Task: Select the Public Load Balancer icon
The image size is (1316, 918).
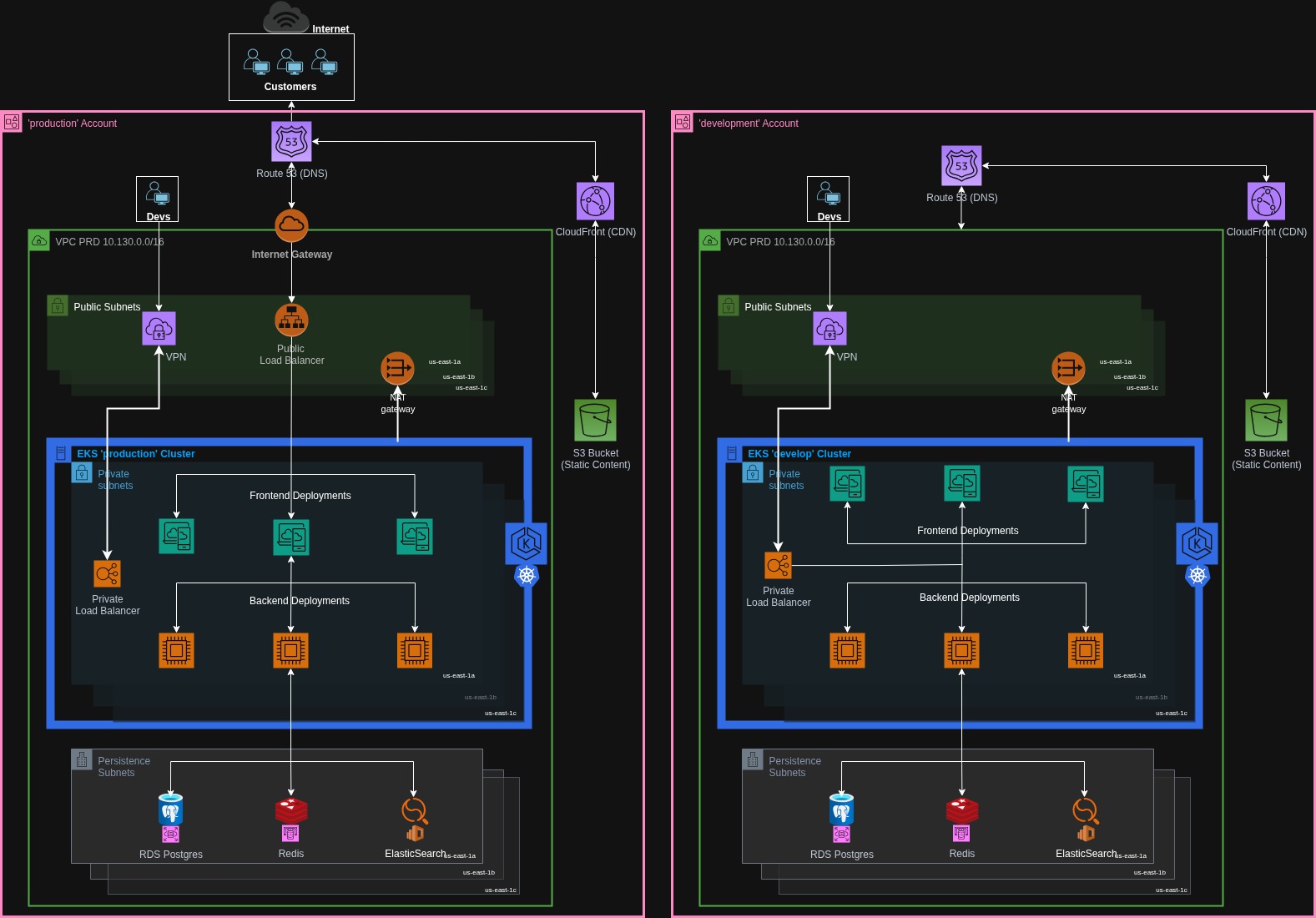Action: (291, 320)
